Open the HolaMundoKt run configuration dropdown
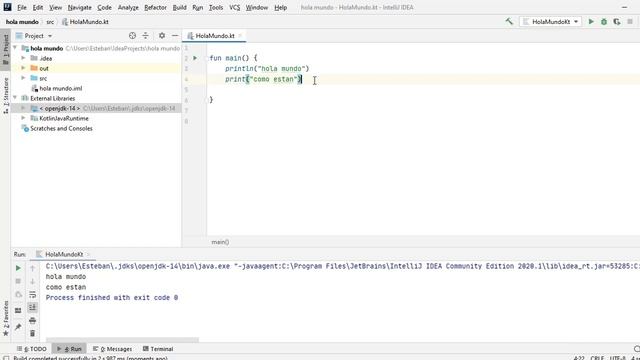The width and height of the screenshot is (640, 360). click(x=550, y=22)
